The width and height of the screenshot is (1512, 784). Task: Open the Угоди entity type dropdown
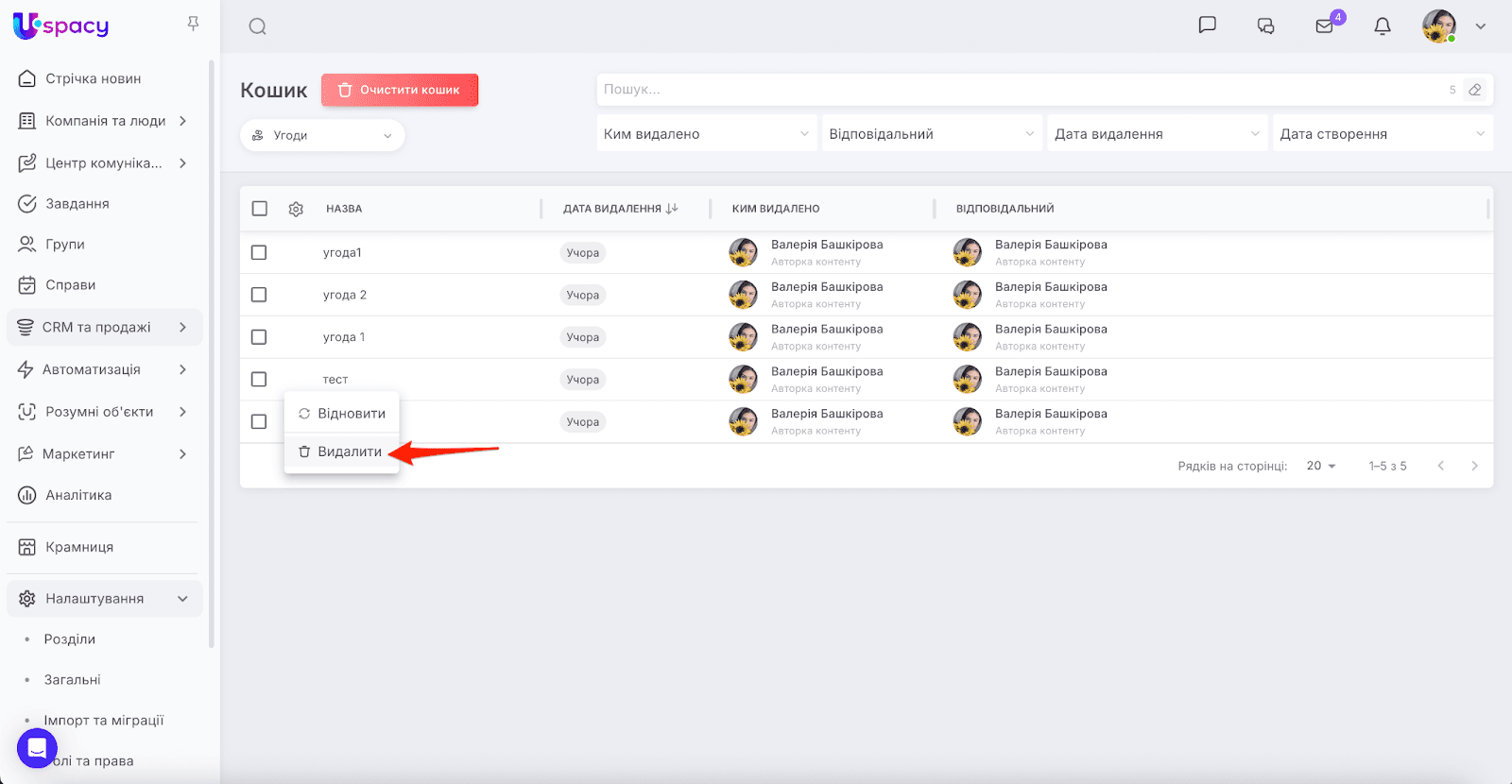pyautogui.click(x=322, y=135)
